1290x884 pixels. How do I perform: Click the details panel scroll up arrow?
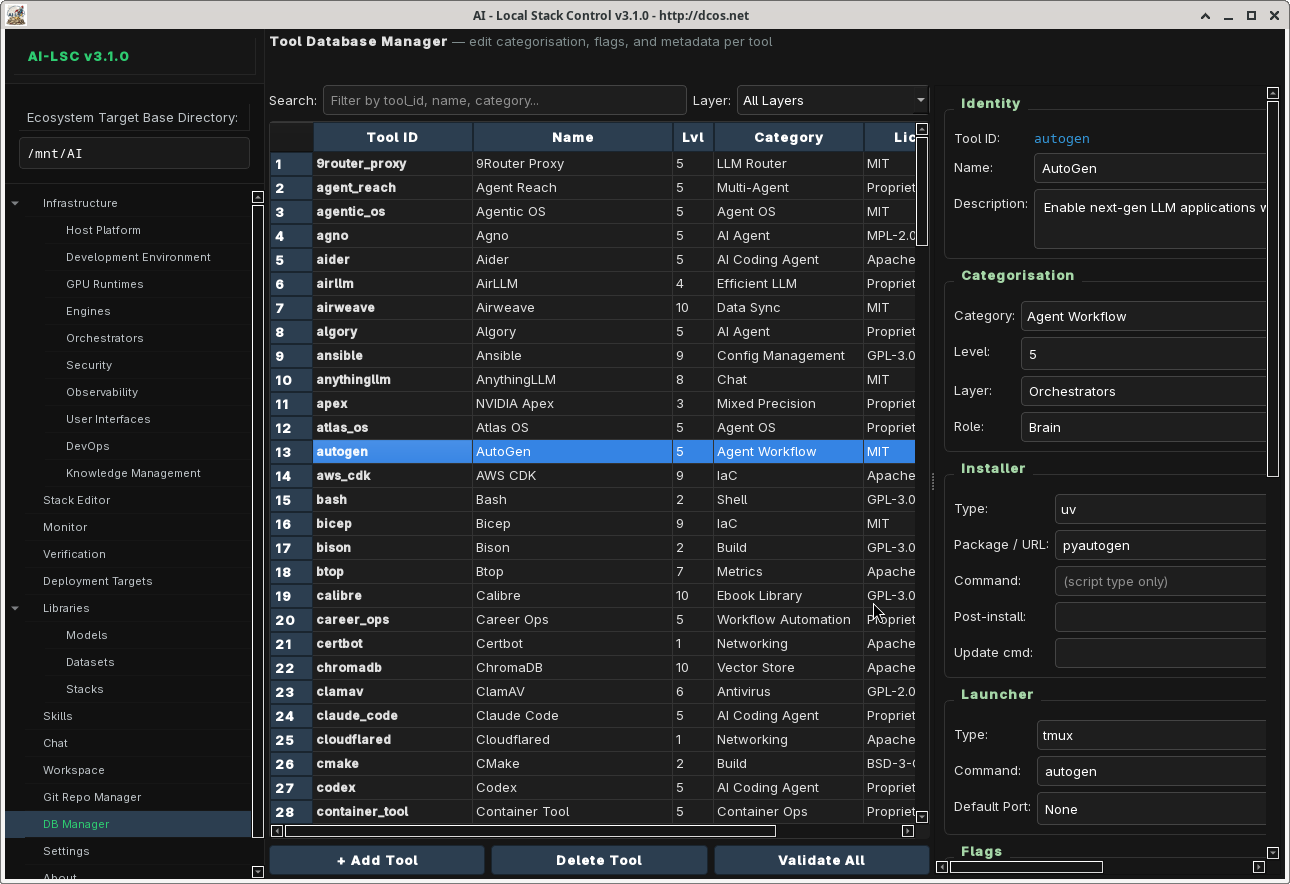point(1273,93)
